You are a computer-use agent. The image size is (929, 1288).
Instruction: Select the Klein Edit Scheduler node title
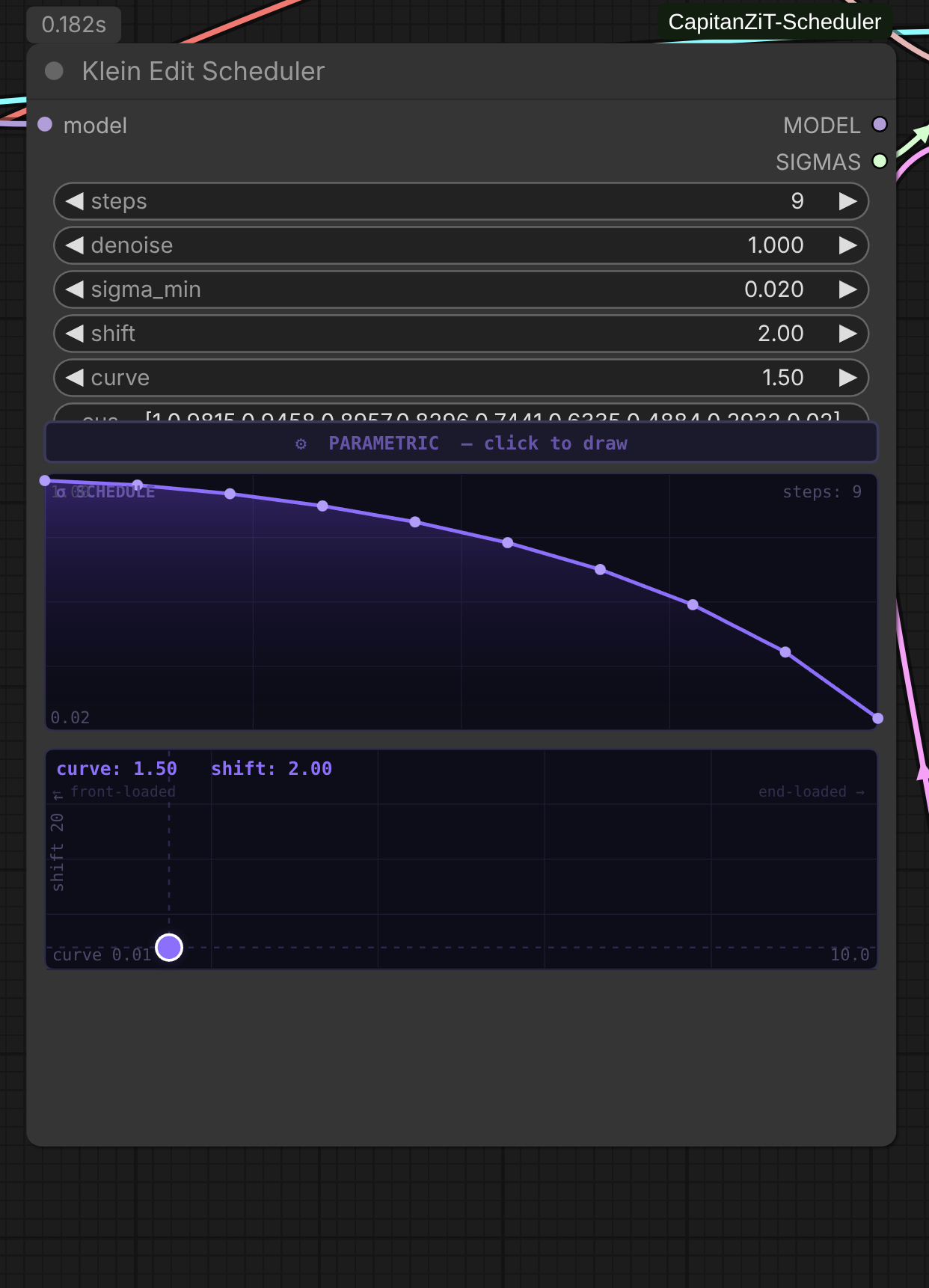[x=203, y=71]
